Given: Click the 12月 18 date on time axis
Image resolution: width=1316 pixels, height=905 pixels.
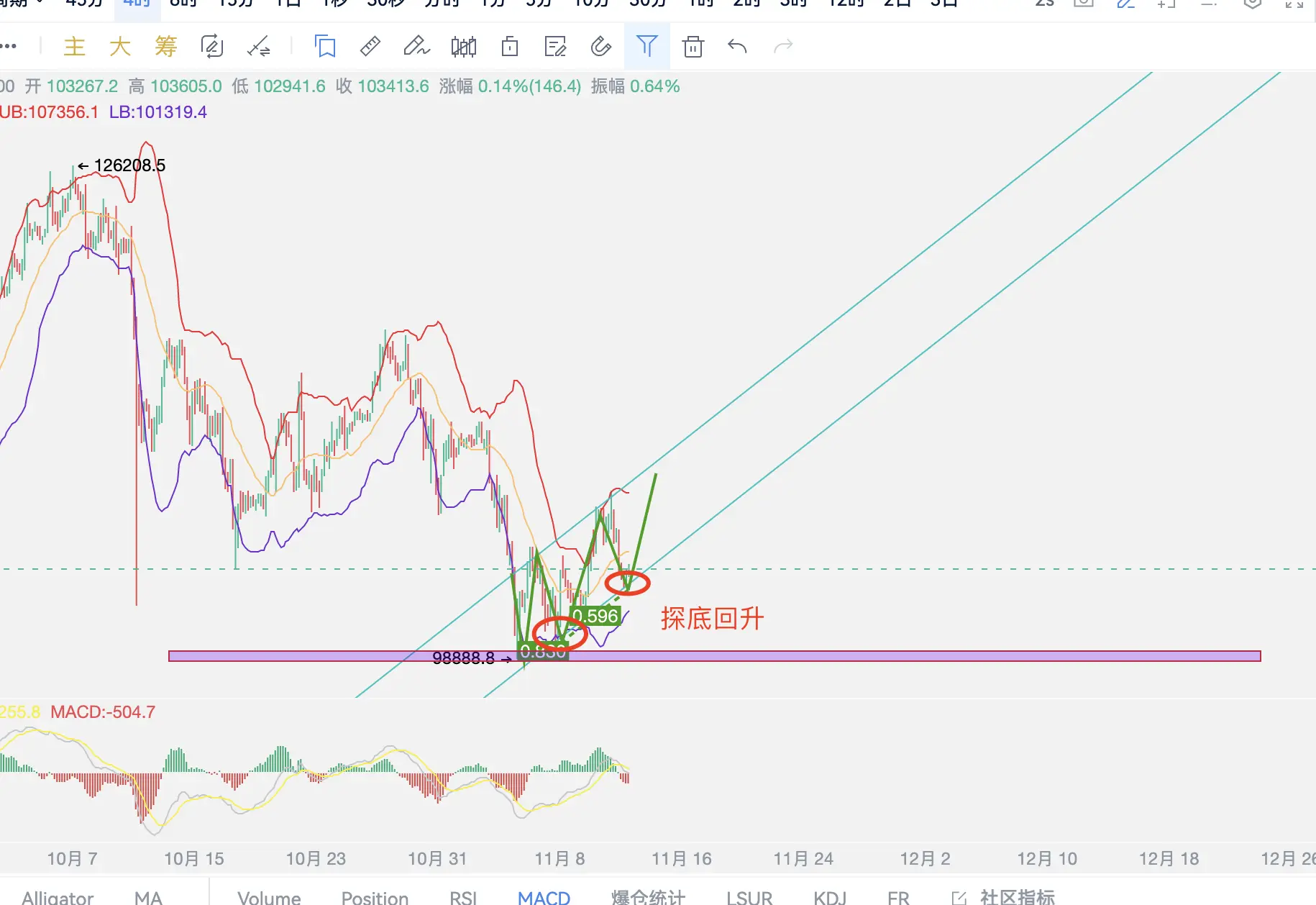Looking at the screenshot, I should coord(1169,859).
